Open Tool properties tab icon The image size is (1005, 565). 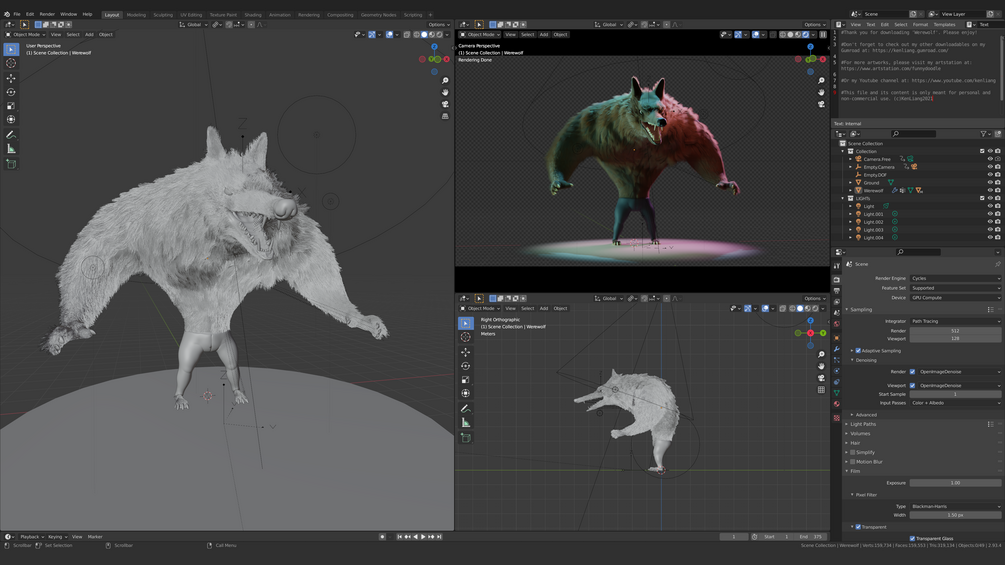pyautogui.click(x=836, y=265)
